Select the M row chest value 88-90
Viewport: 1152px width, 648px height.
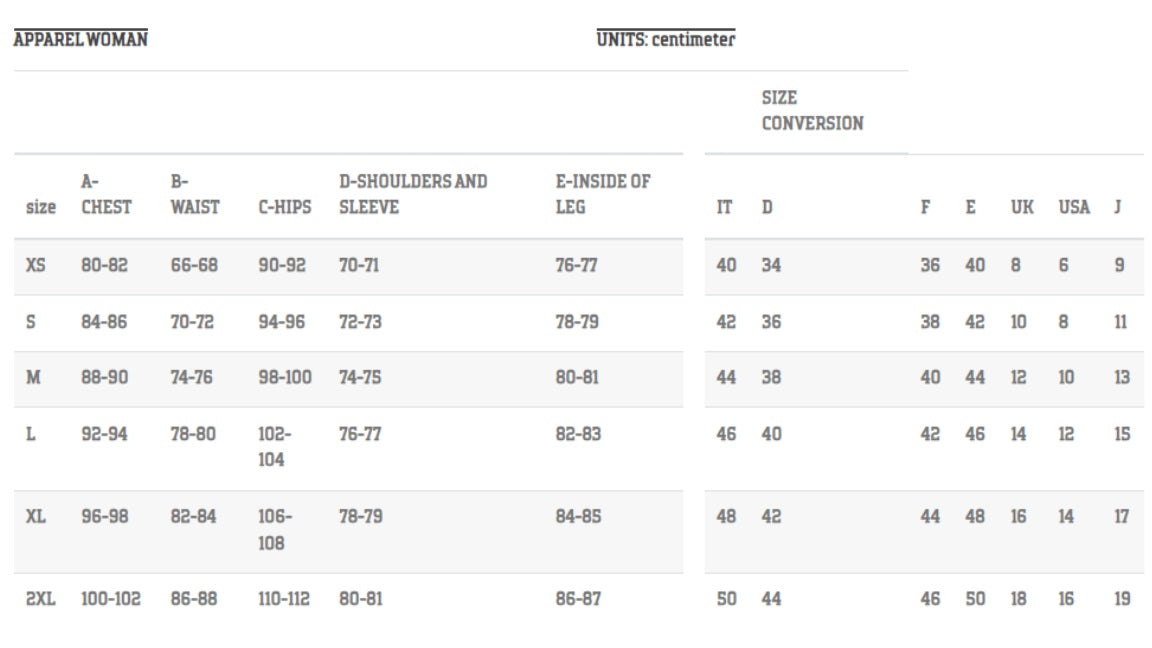(x=104, y=378)
